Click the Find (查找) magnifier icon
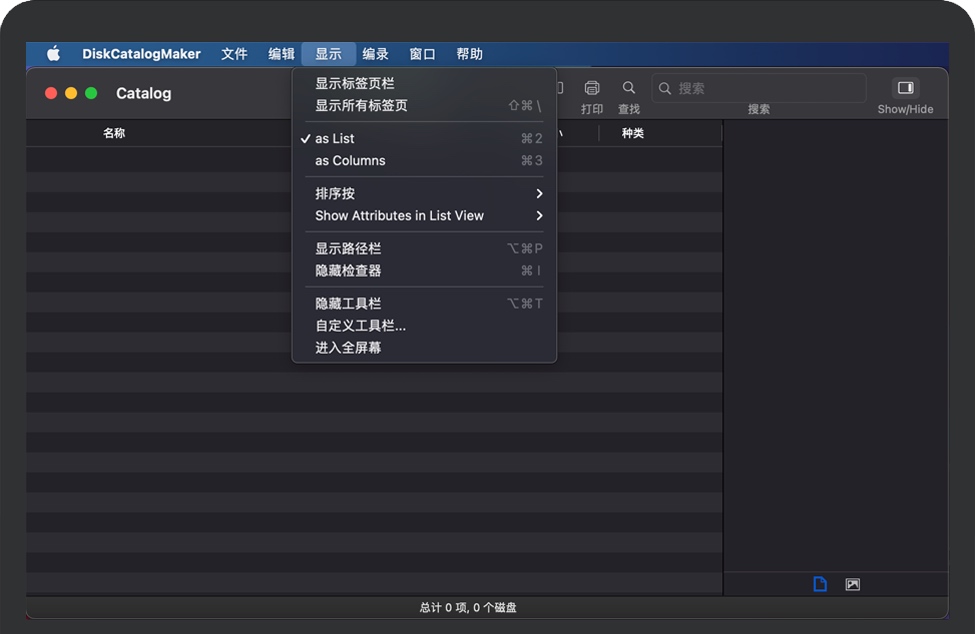975x634 pixels. pyautogui.click(x=629, y=88)
